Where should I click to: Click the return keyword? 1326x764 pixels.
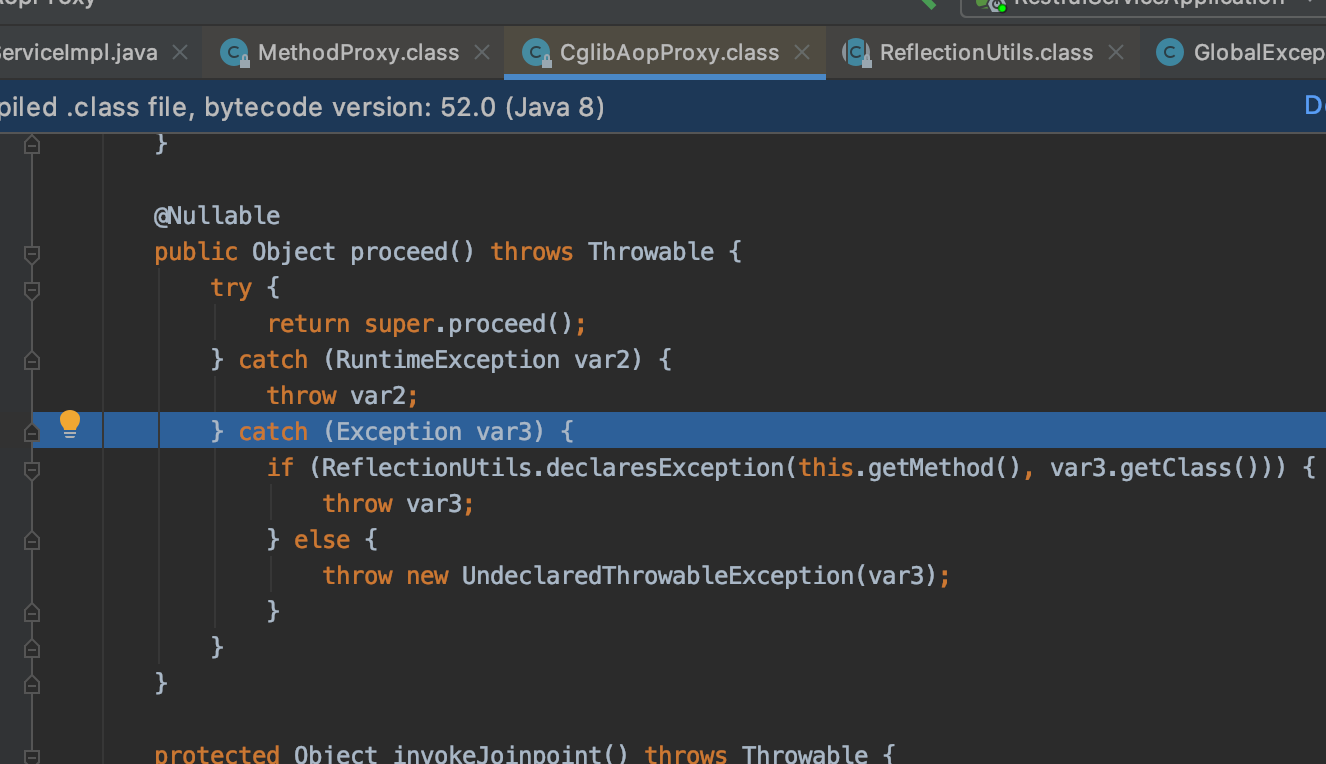[x=308, y=324]
